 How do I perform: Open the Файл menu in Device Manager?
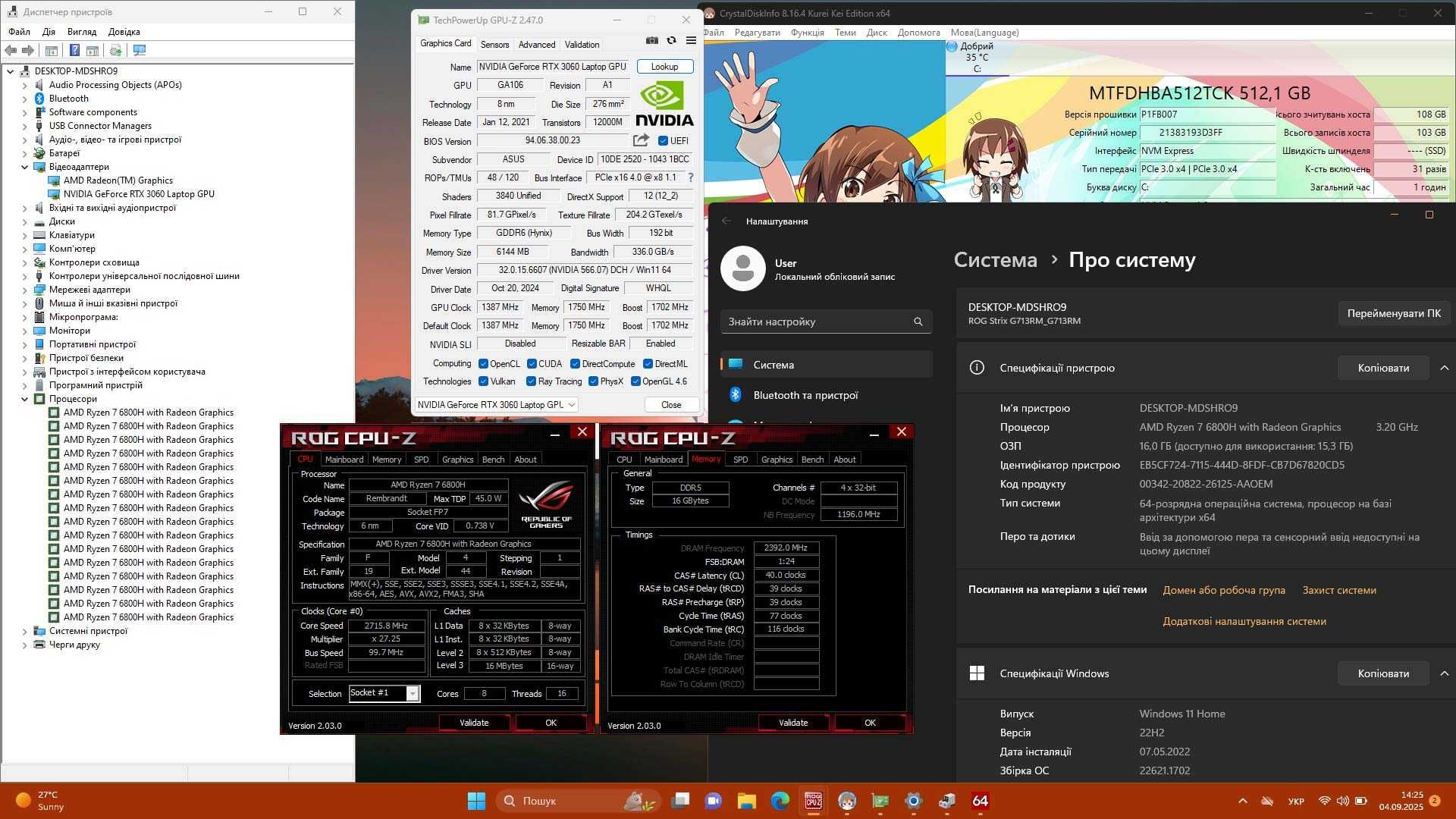pyautogui.click(x=19, y=32)
